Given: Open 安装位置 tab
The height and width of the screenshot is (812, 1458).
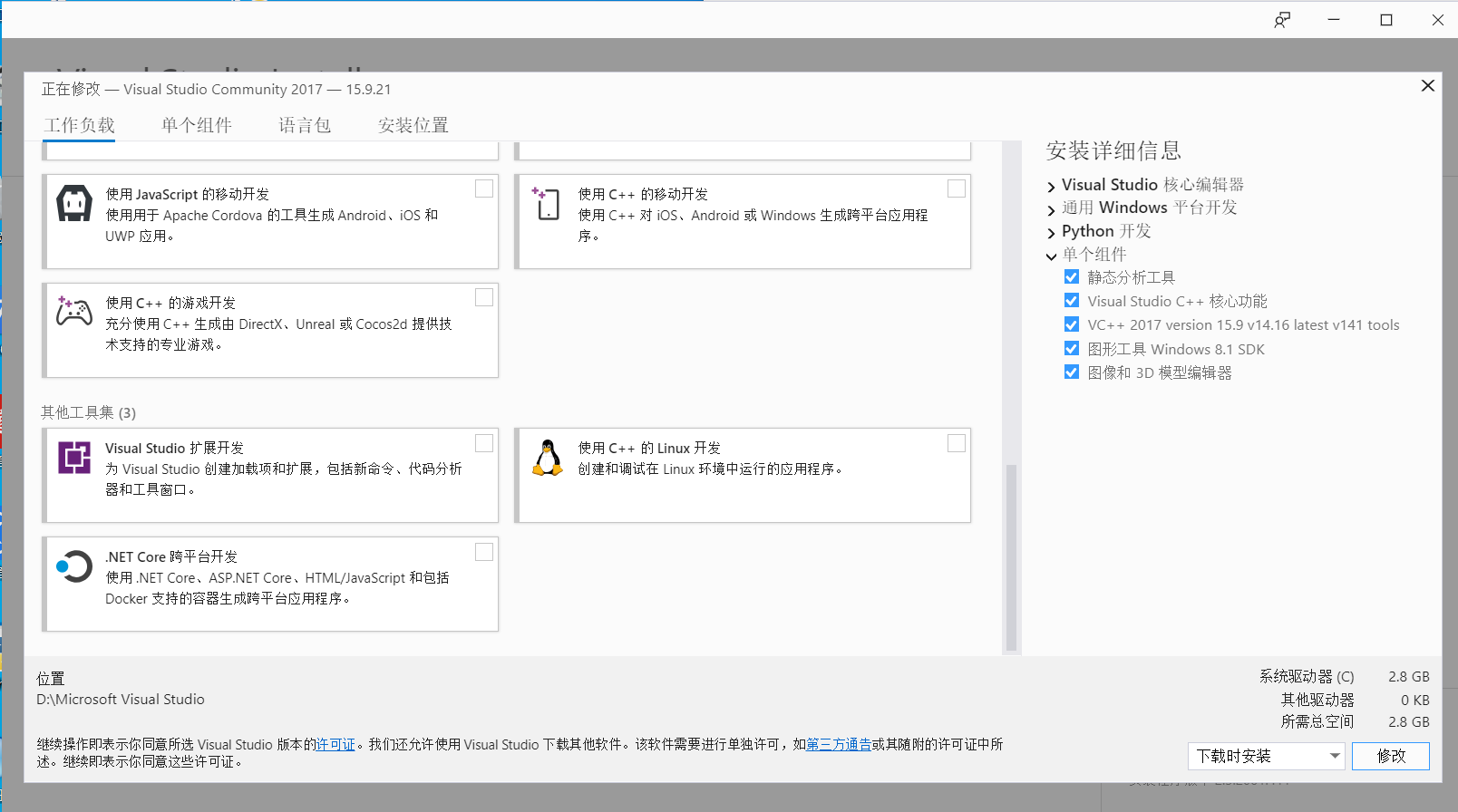Looking at the screenshot, I should (413, 125).
